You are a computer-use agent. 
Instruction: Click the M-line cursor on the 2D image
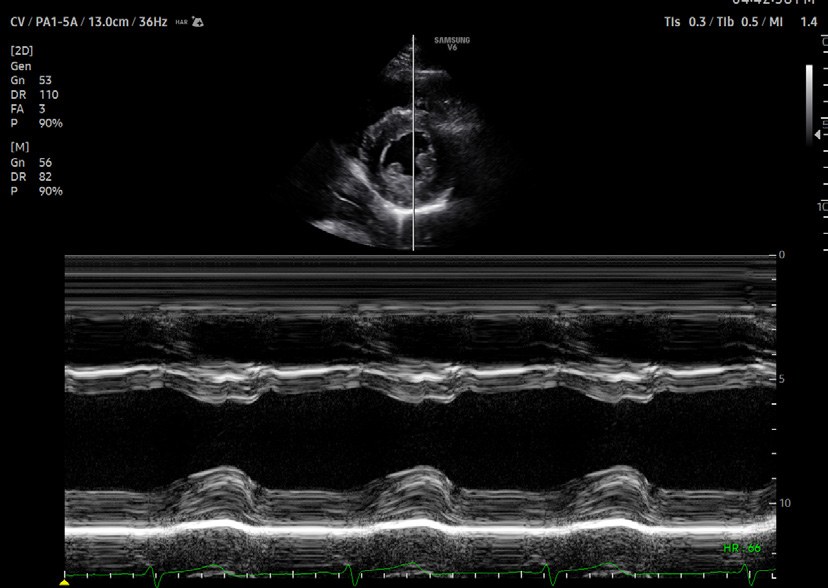coord(413,143)
